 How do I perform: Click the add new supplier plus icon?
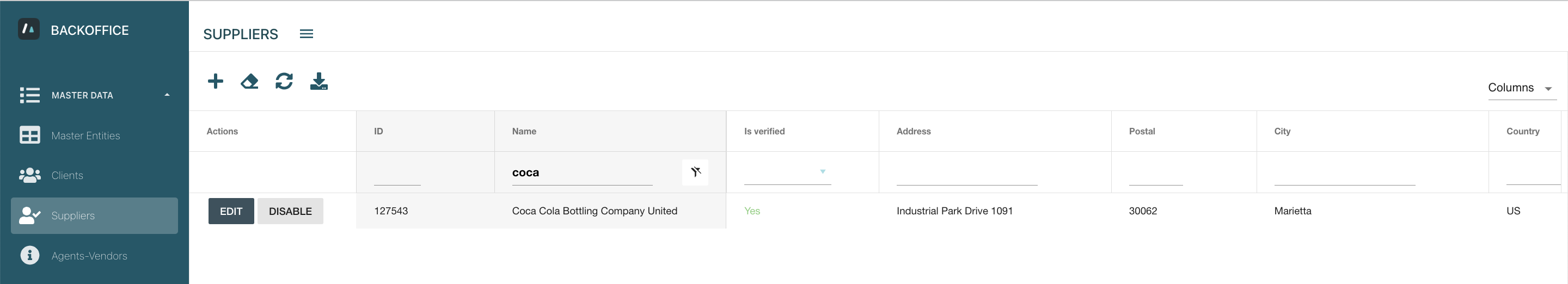[x=216, y=82]
